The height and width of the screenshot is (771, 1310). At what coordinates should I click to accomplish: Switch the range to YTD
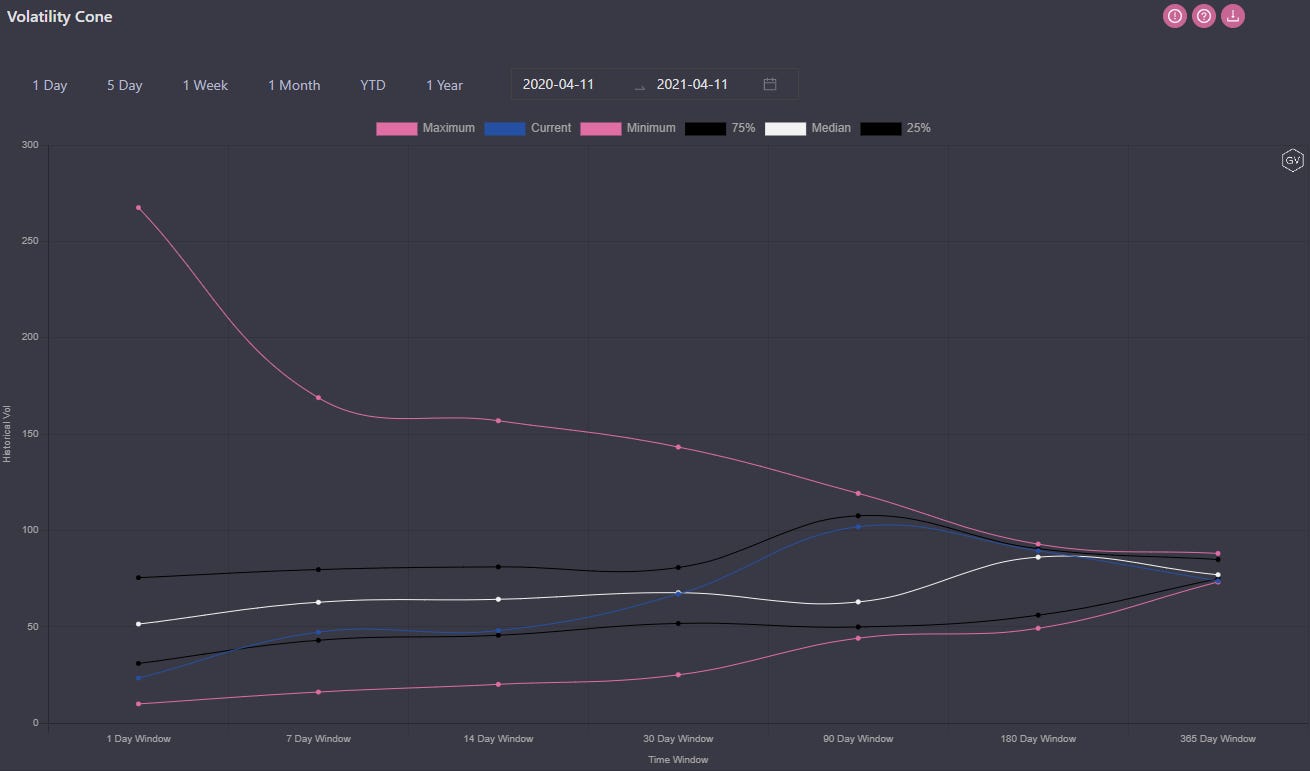(373, 85)
